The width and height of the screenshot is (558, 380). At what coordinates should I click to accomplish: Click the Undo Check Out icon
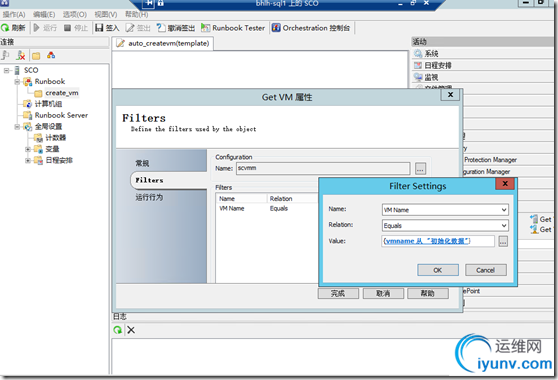161,28
